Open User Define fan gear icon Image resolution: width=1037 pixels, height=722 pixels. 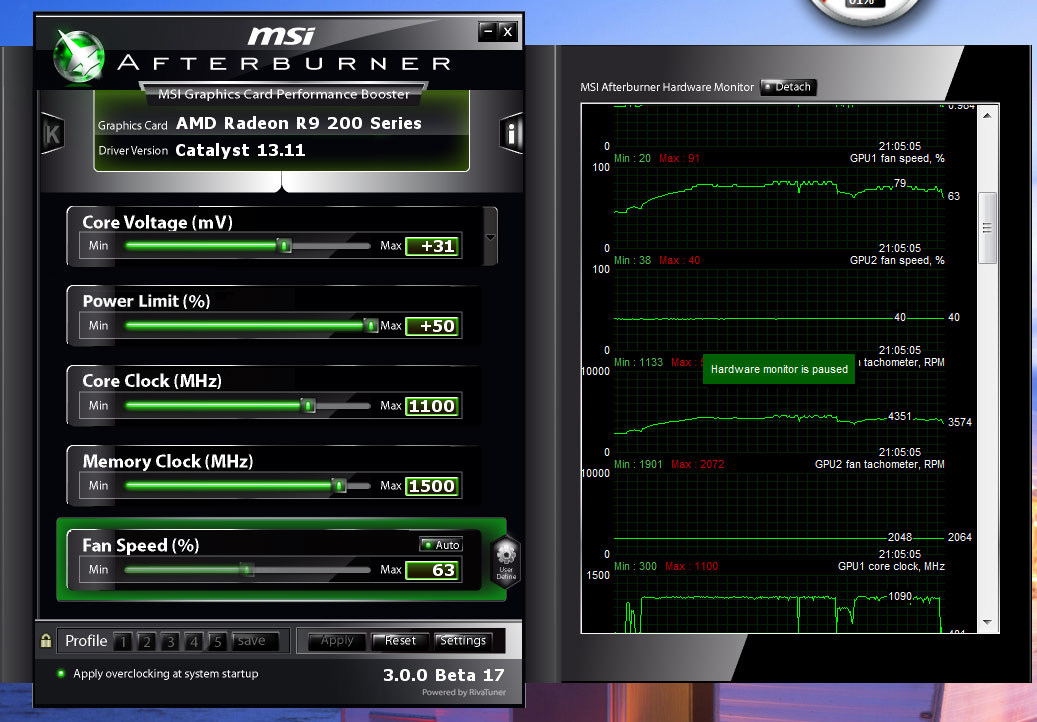(x=506, y=561)
